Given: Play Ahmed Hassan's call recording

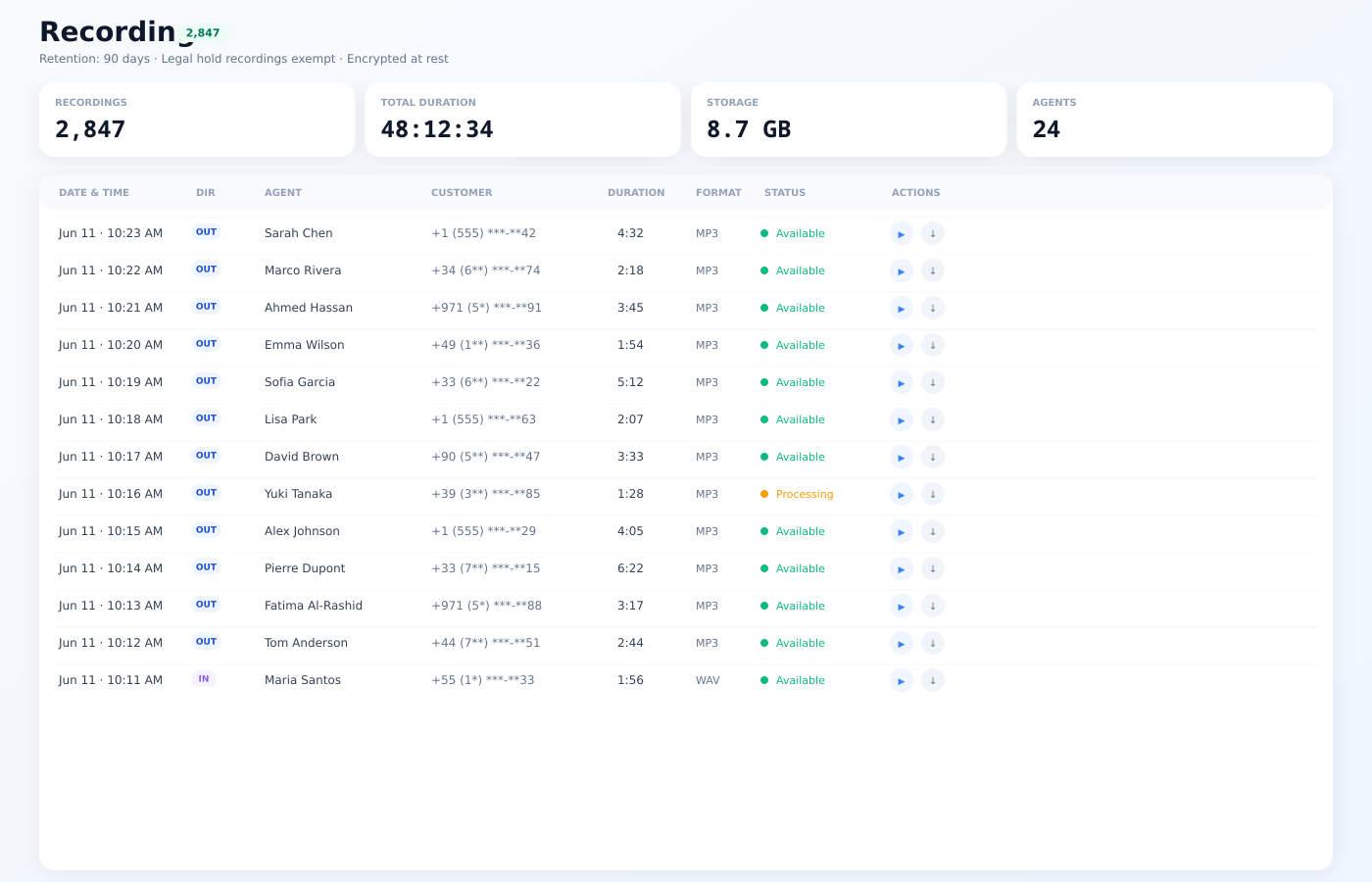Looking at the screenshot, I should click(x=902, y=308).
